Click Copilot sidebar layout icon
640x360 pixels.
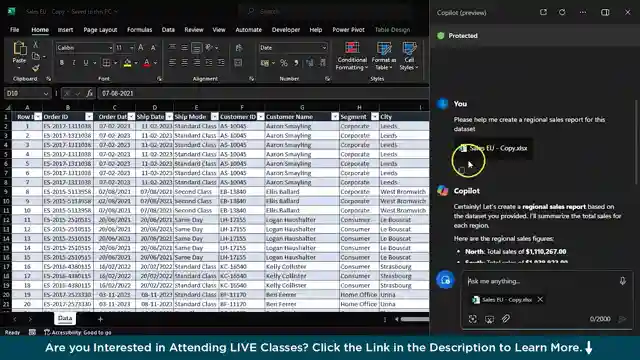pos(605,12)
